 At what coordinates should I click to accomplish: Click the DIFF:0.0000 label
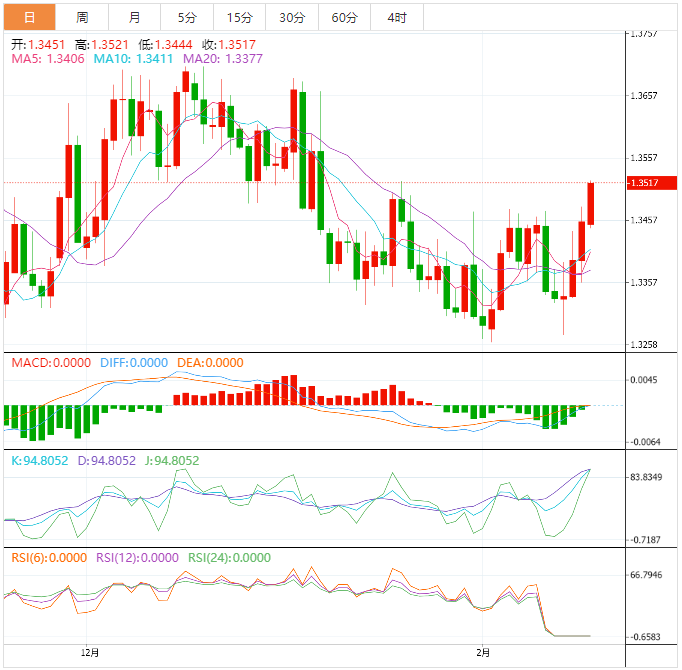coord(134,362)
